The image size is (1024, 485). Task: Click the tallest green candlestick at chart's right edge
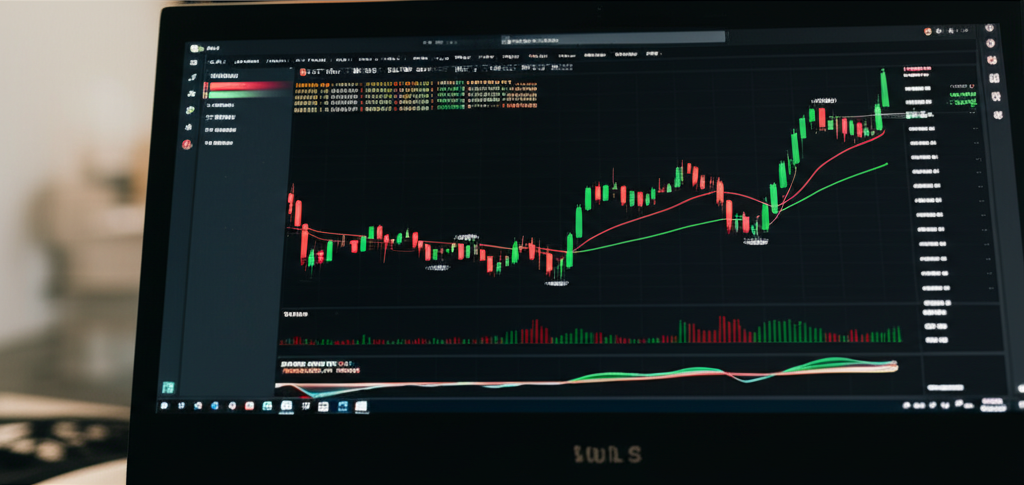tap(884, 88)
